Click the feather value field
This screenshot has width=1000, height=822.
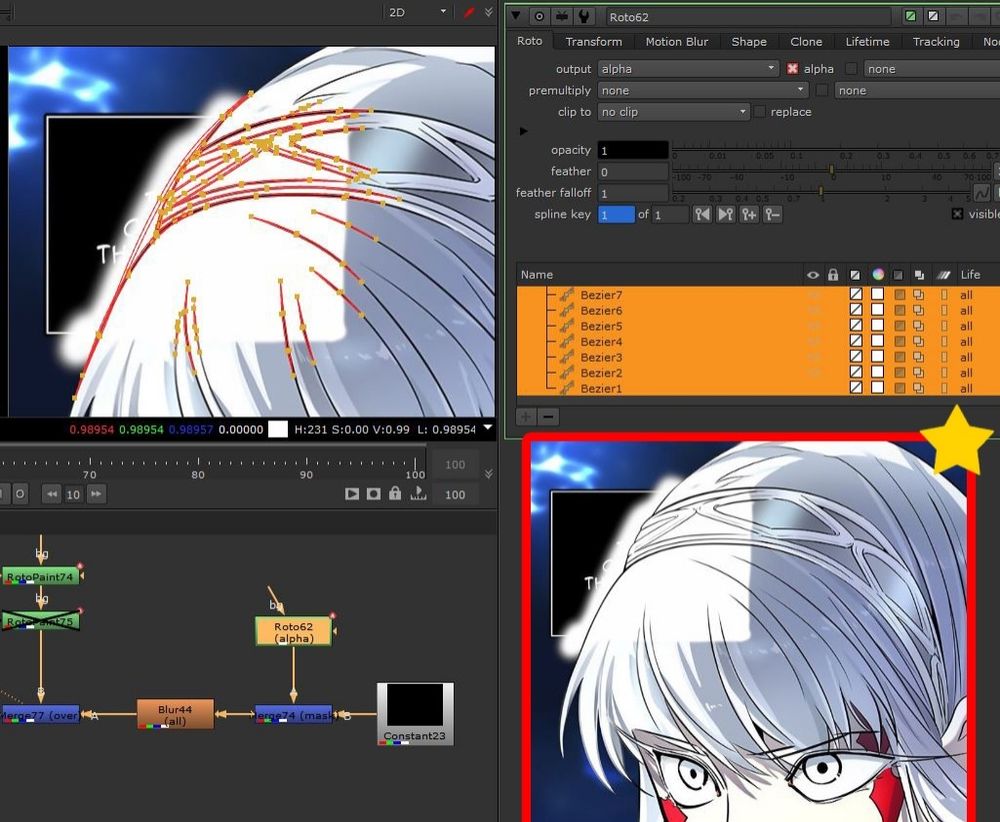coord(633,172)
